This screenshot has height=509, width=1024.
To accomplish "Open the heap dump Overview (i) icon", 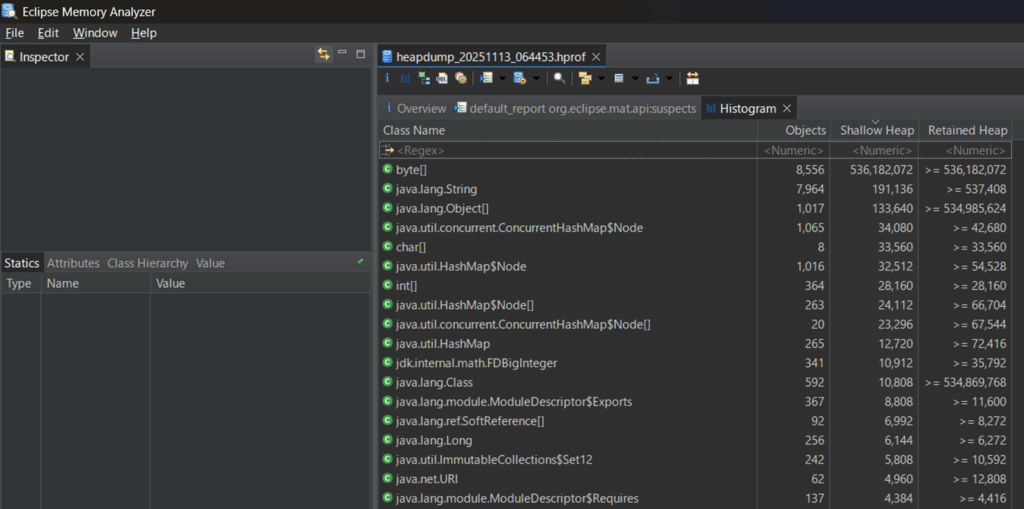I will coord(388,78).
